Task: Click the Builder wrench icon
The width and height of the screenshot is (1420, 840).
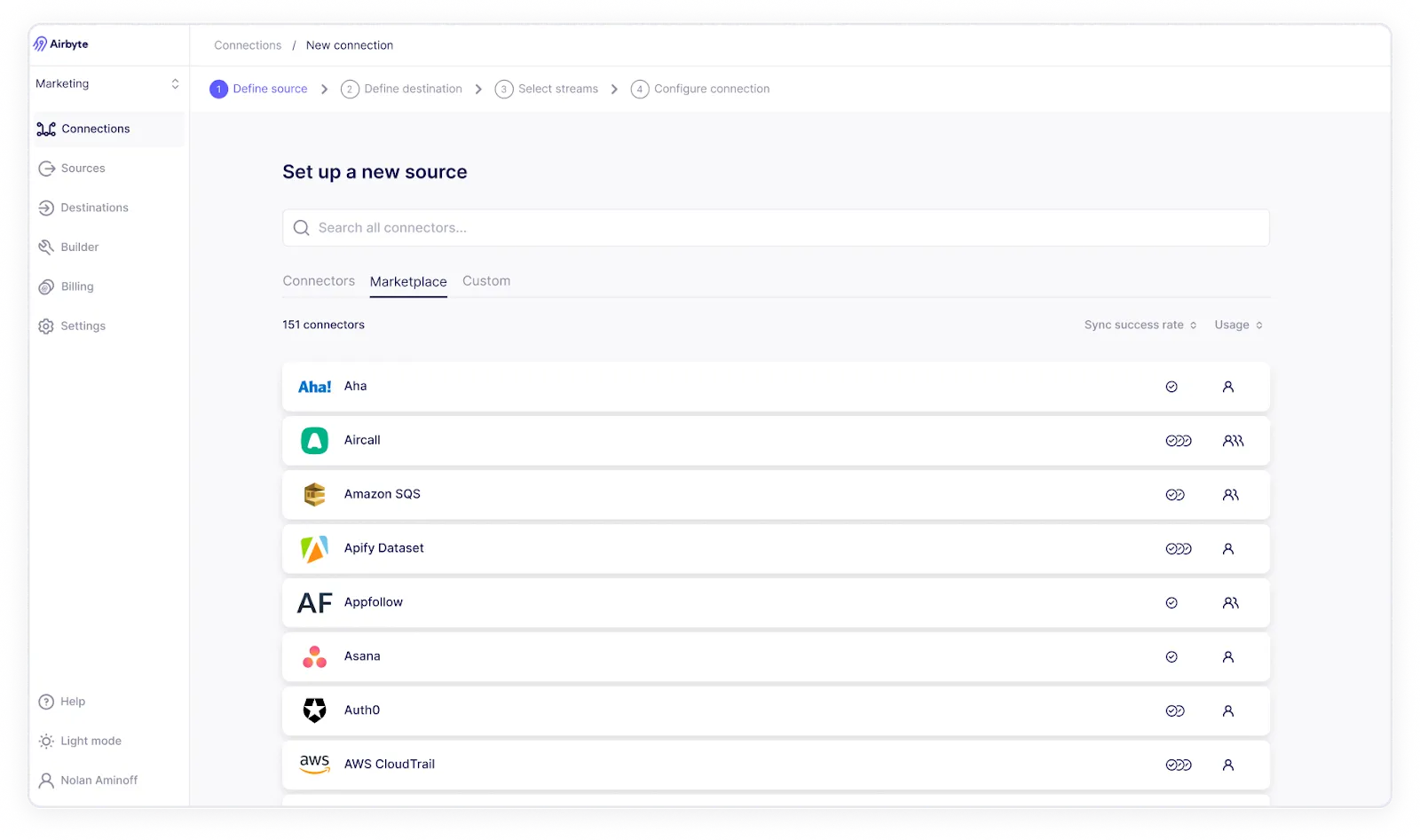Action: coord(46,247)
